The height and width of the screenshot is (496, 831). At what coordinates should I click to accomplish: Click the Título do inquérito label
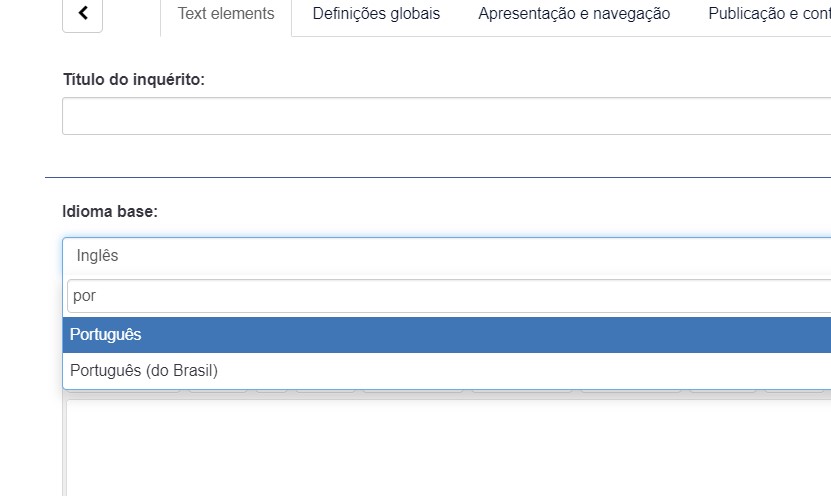tap(134, 79)
